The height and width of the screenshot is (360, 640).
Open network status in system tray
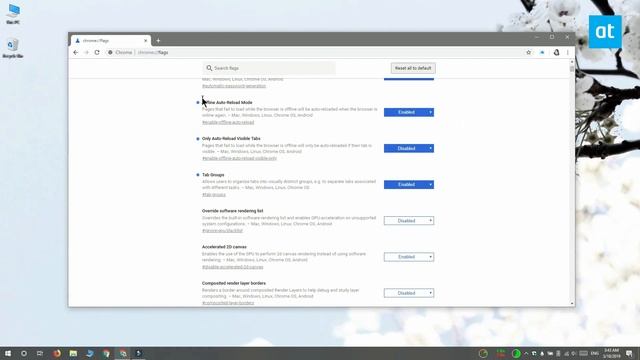tap(567, 353)
